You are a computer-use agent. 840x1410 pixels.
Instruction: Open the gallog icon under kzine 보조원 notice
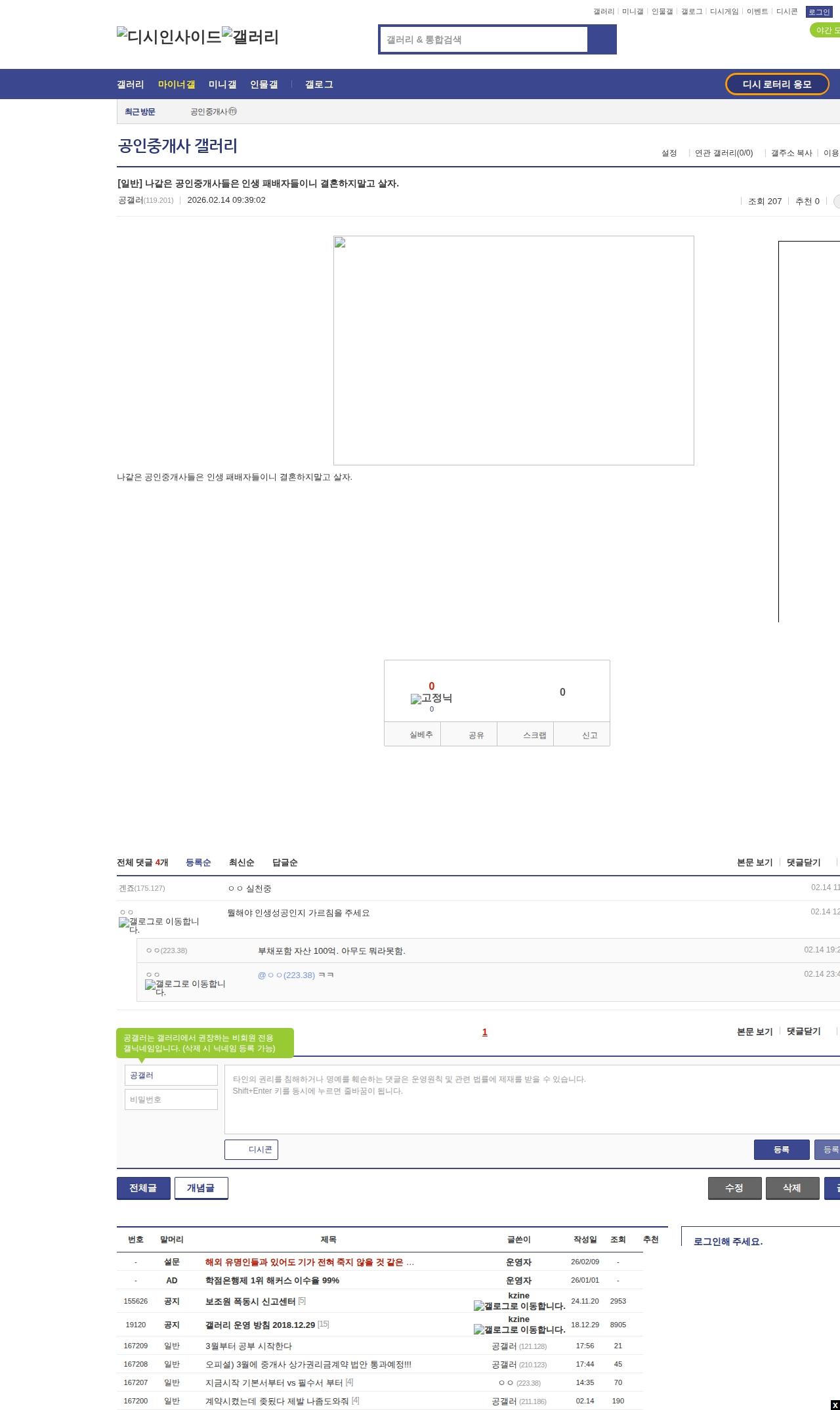[x=519, y=1306]
